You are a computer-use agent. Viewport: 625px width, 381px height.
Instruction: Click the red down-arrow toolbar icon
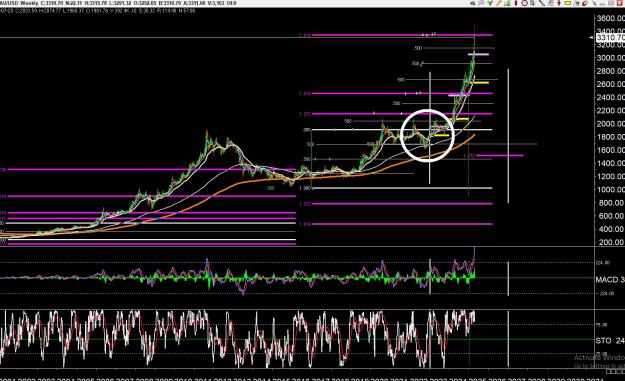559,3
